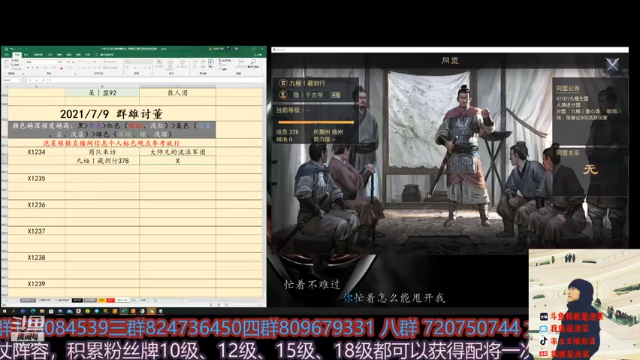Switch to the black sheet tab
Screen dimensions: 640x360
pos(77,300)
